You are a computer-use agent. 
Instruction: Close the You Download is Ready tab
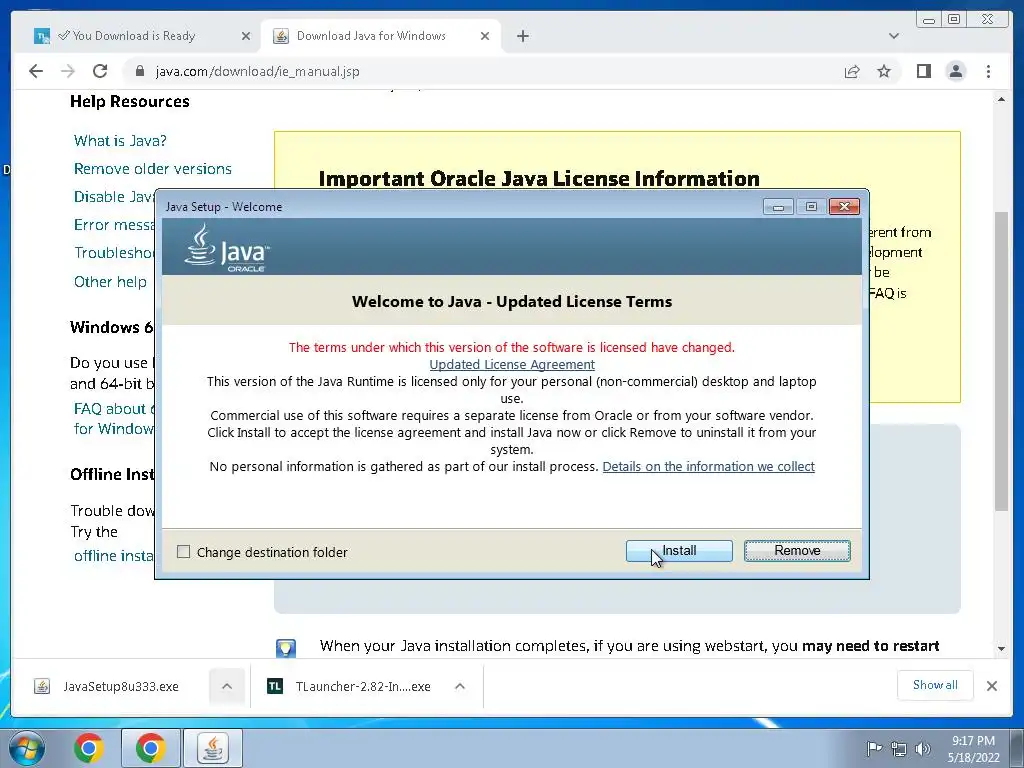click(x=246, y=36)
